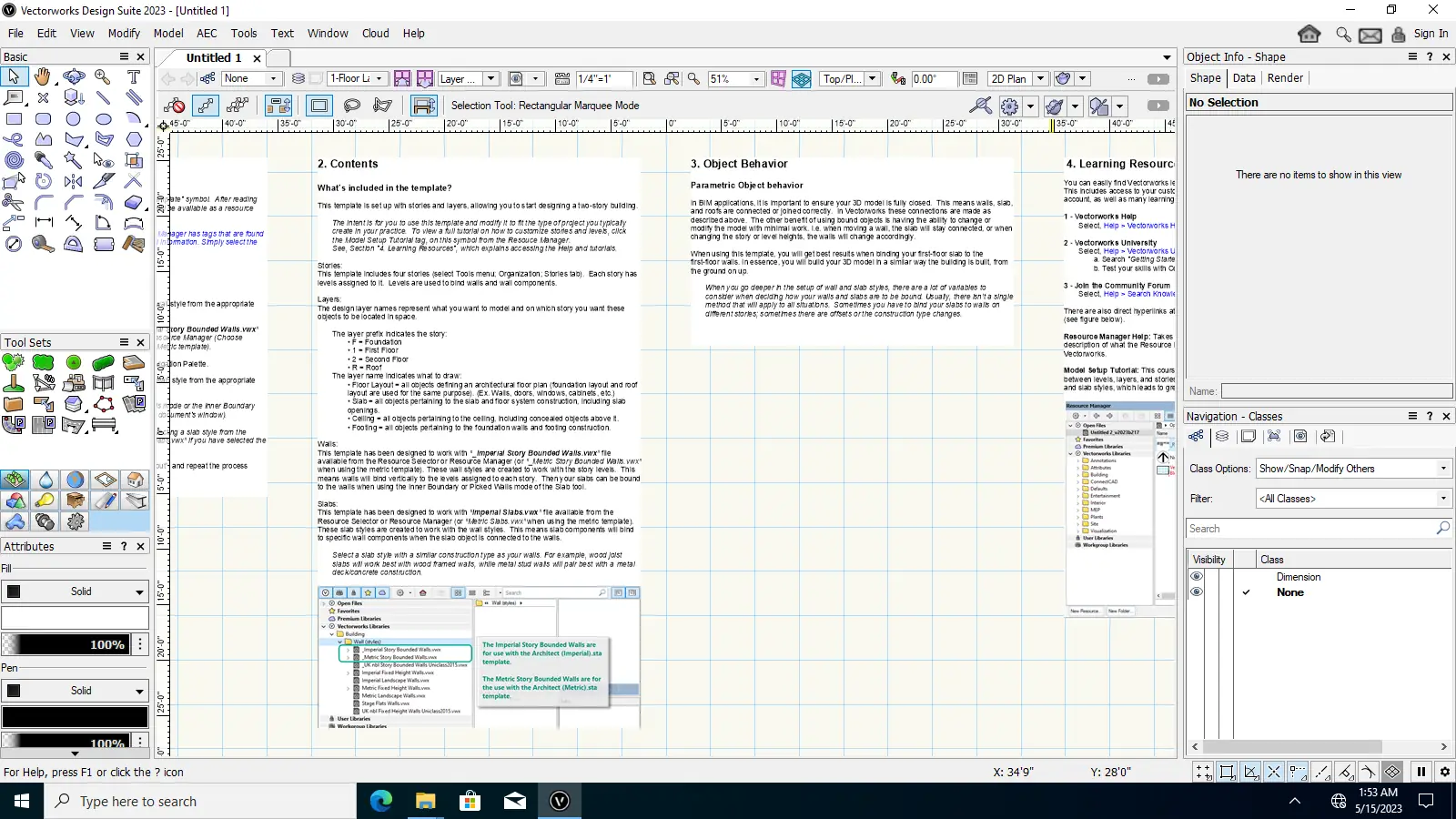
Task: Activate Lasso Marquee selection mode
Action: [x=351, y=106]
